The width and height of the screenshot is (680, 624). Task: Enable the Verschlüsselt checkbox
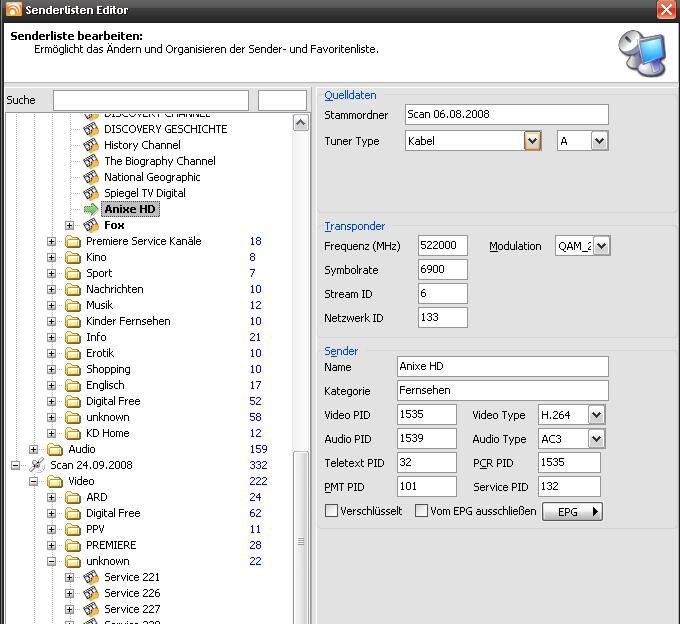(332, 511)
